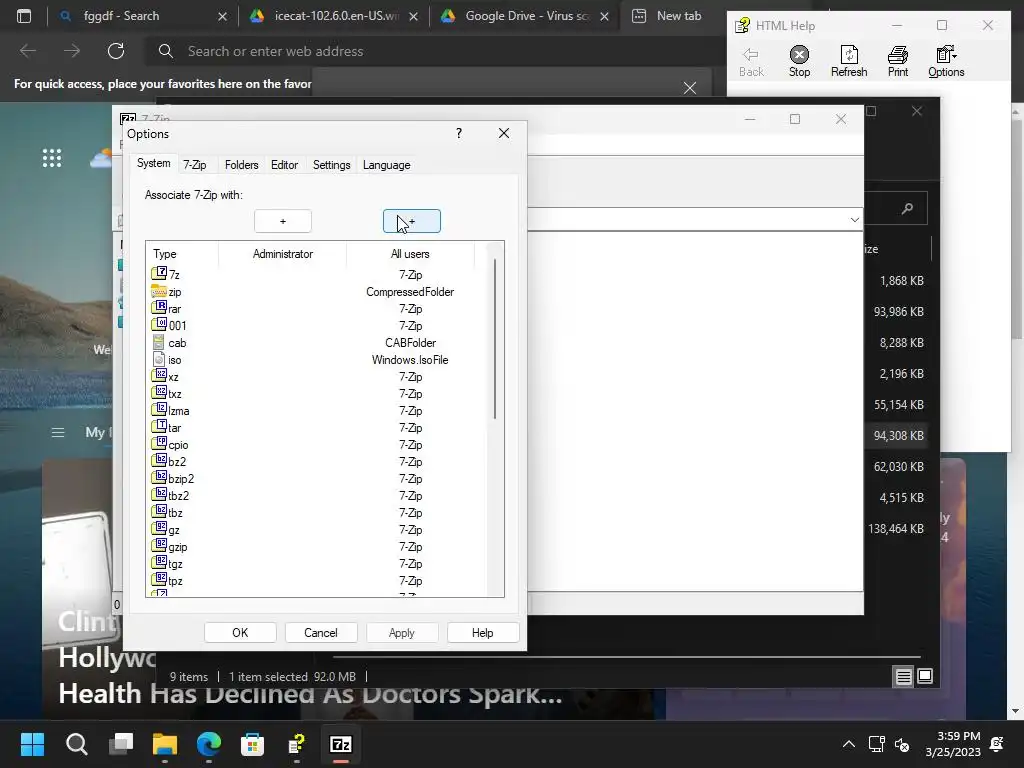This screenshot has height=768, width=1024.
Task: Click OK in Options dialog
Action: [240, 633]
